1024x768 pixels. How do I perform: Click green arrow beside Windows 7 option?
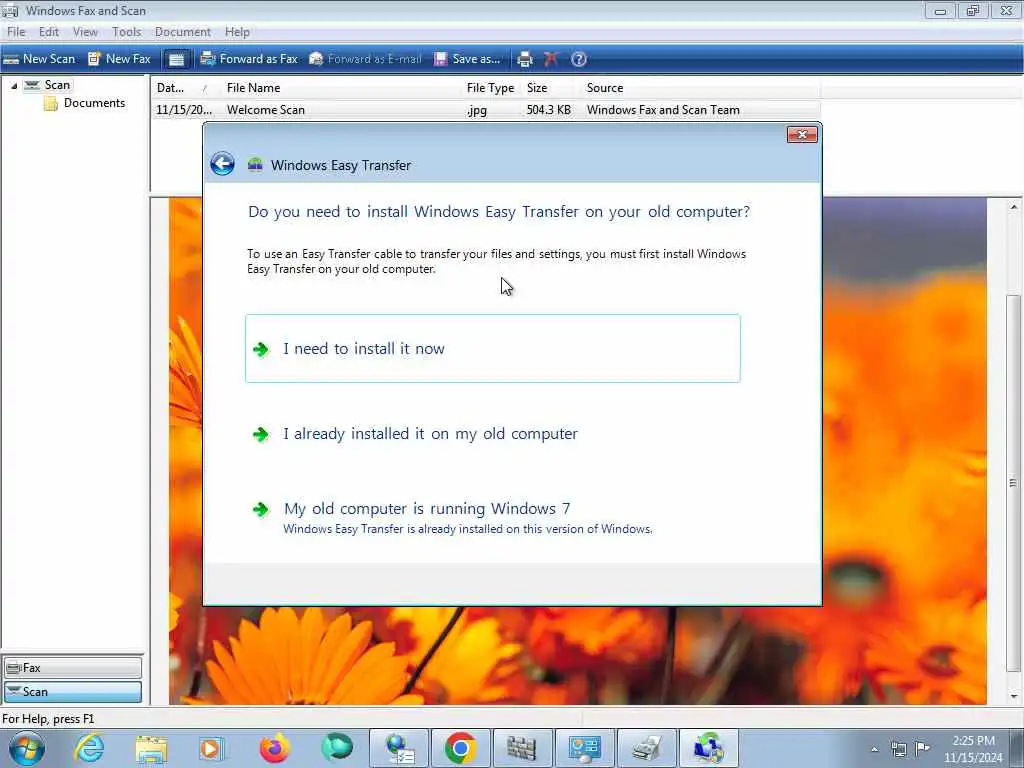pyautogui.click(x=261, y=509)
